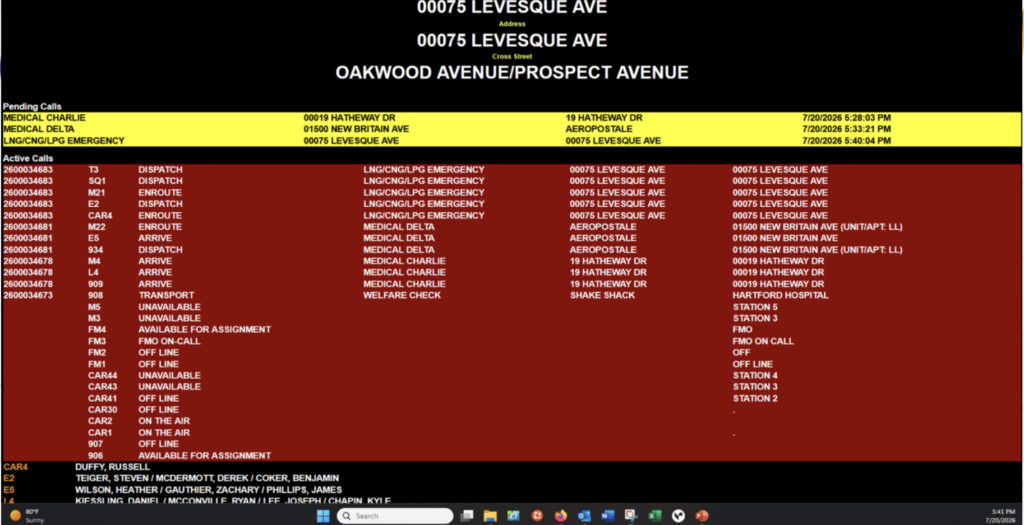Click unit SQ1 in Active Calls

[x=97, y=181]
